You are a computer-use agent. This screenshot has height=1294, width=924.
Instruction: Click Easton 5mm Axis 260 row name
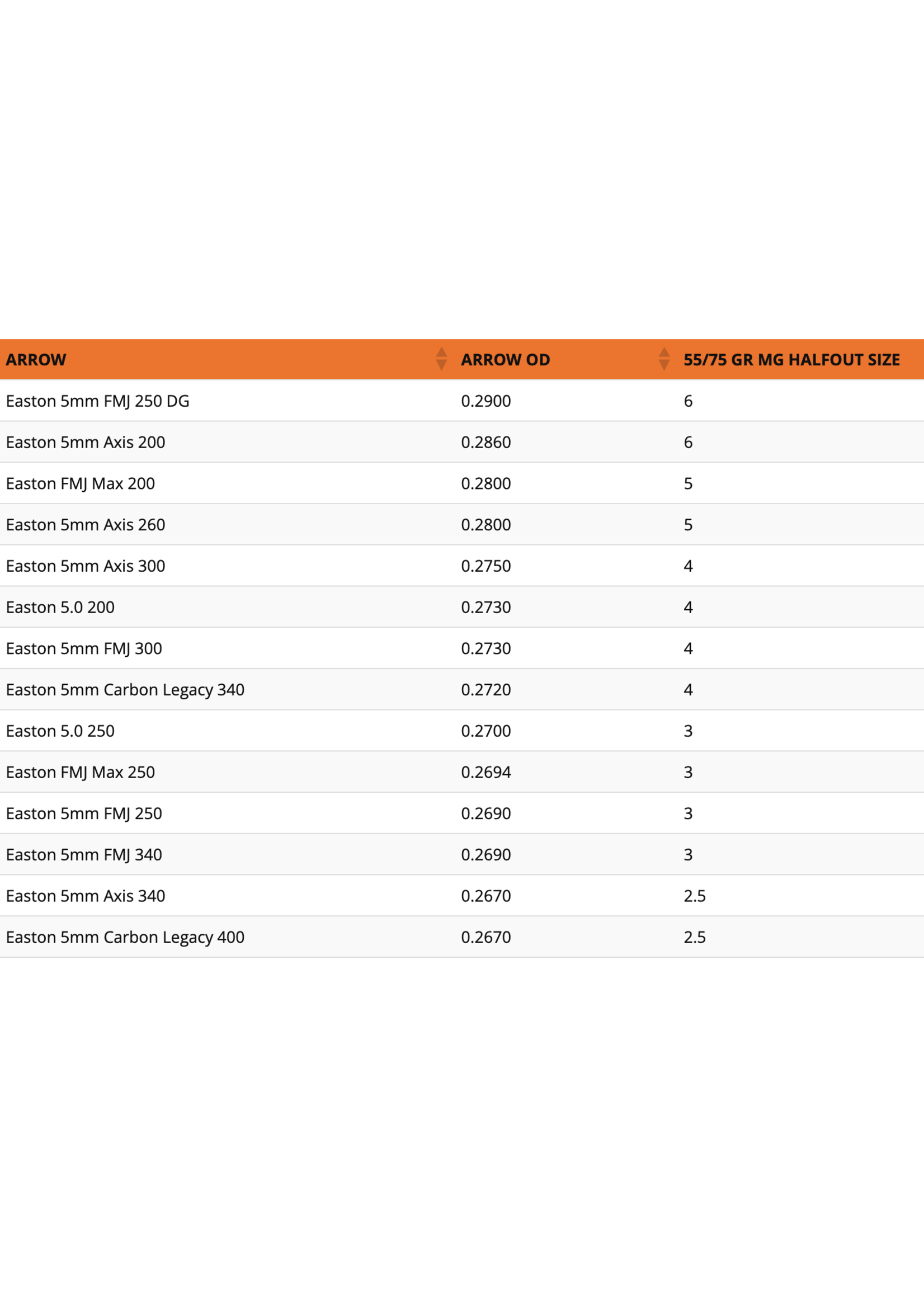(86, 525)
